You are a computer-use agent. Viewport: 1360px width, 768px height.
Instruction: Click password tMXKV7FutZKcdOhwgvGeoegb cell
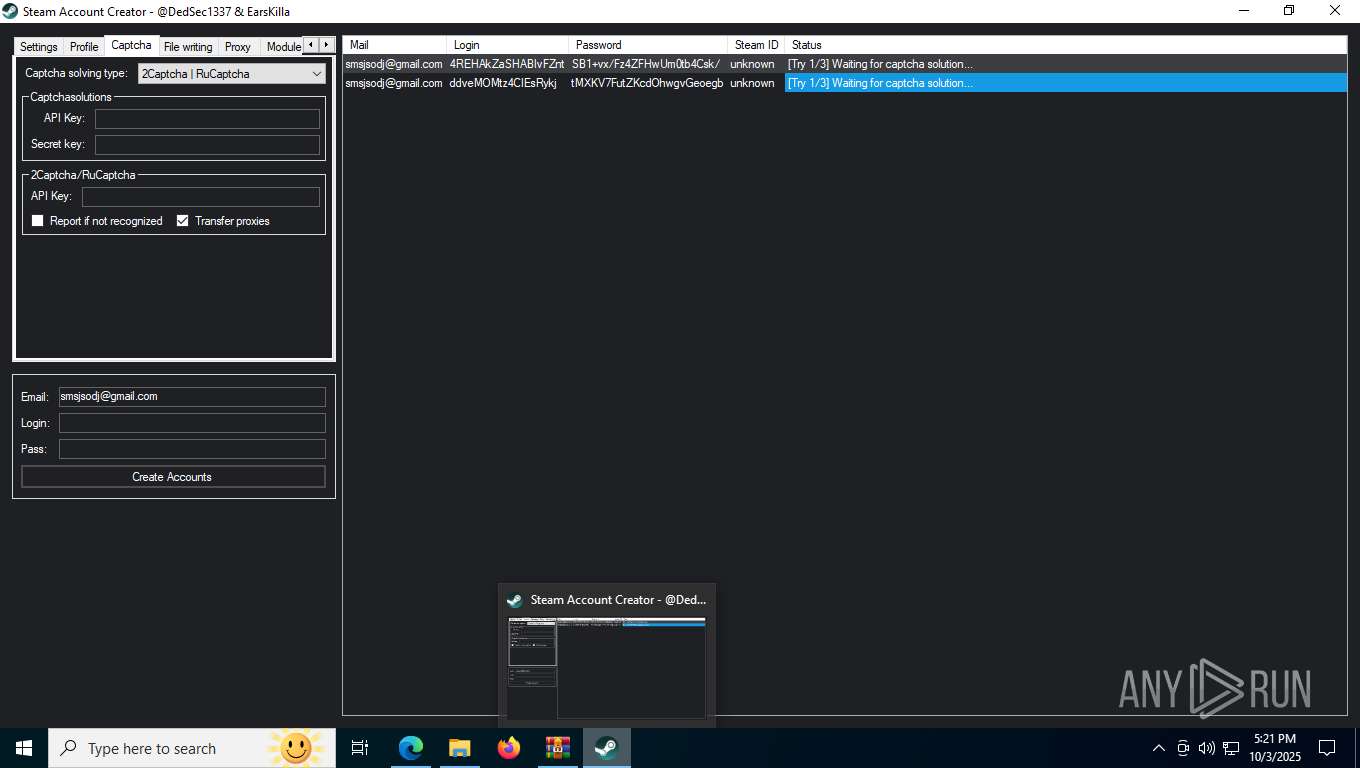647,83
